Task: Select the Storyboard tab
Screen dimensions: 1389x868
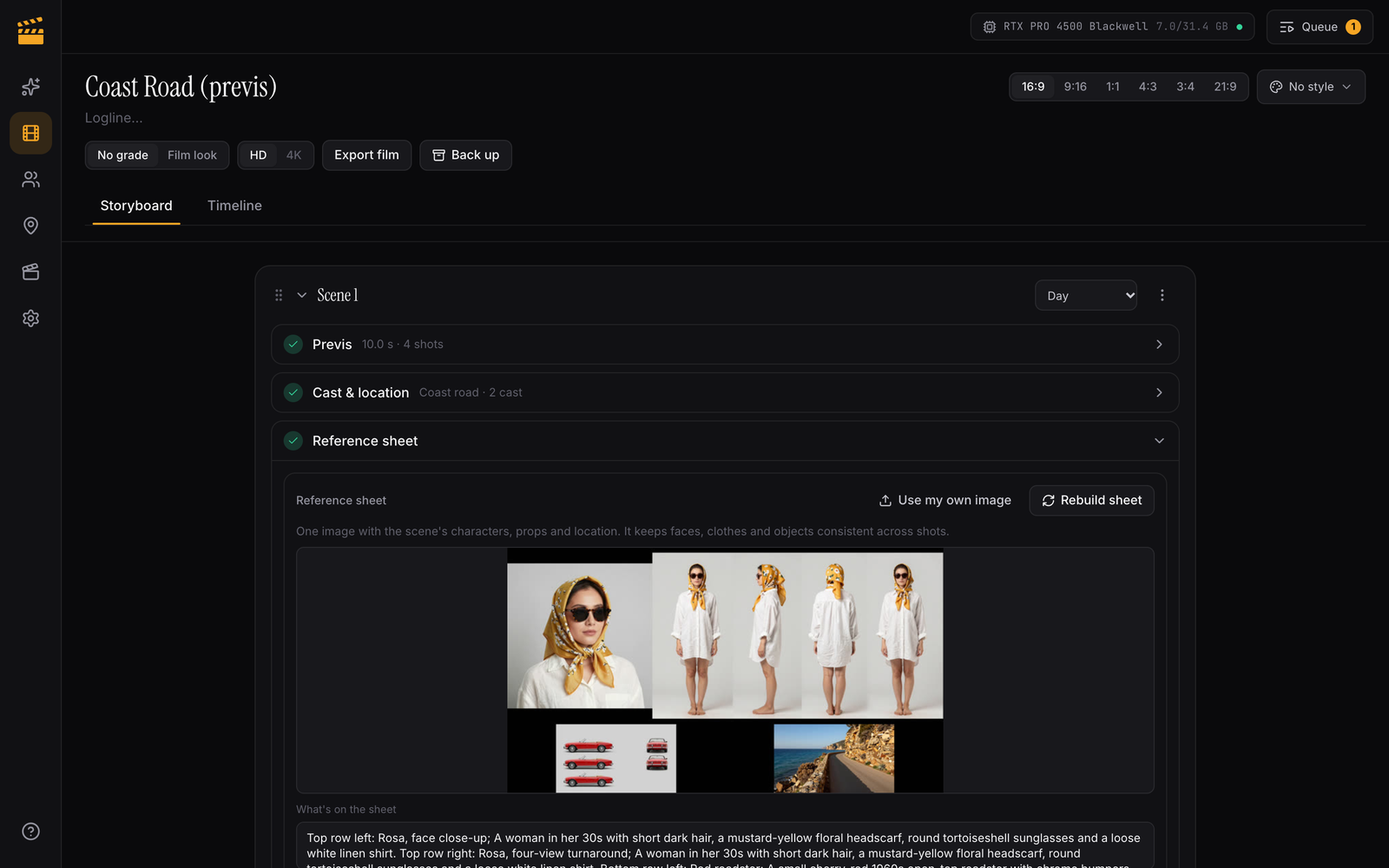Action: click(136, 206)
